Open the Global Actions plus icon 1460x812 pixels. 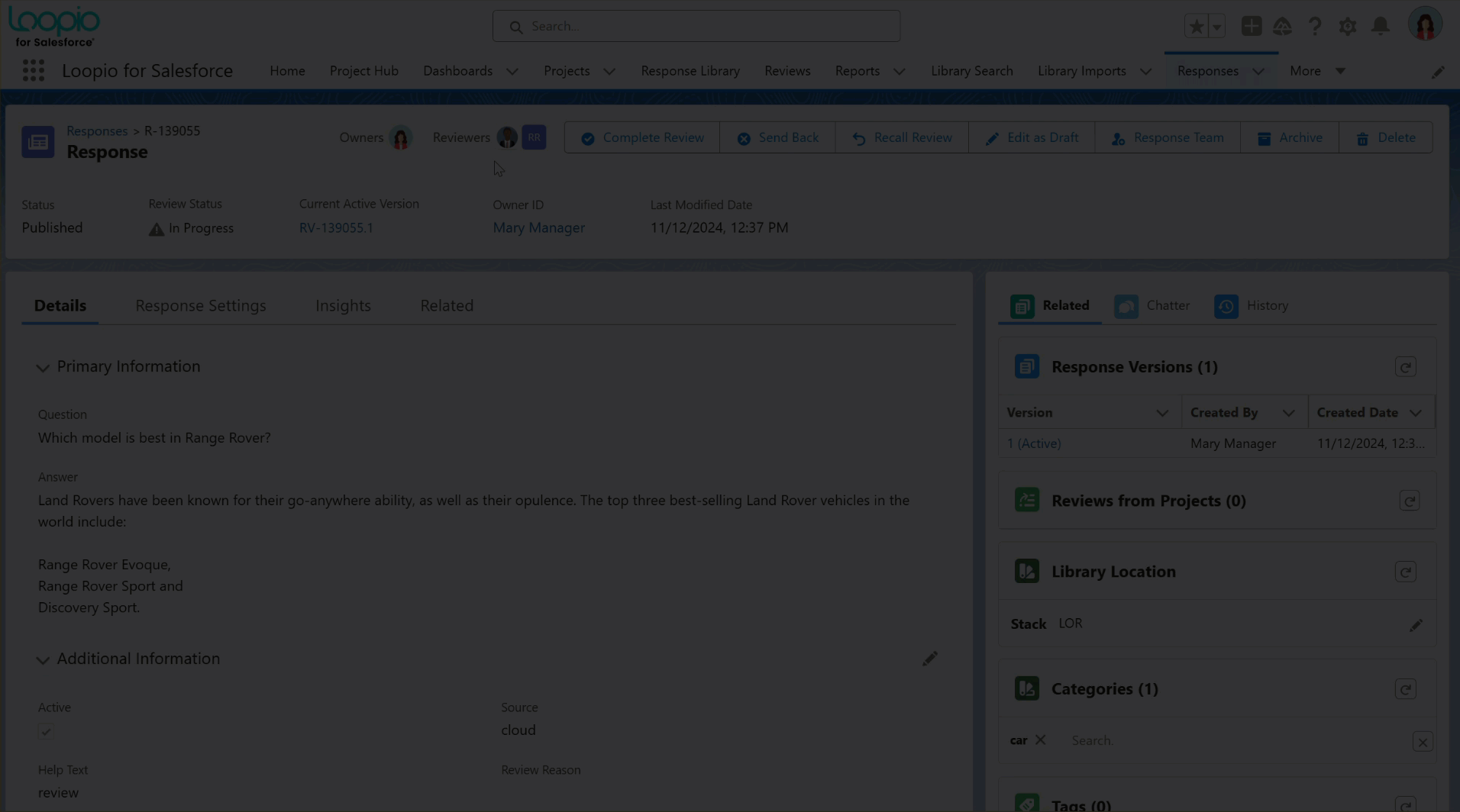pyautogui.click(x=1251, y=27)
